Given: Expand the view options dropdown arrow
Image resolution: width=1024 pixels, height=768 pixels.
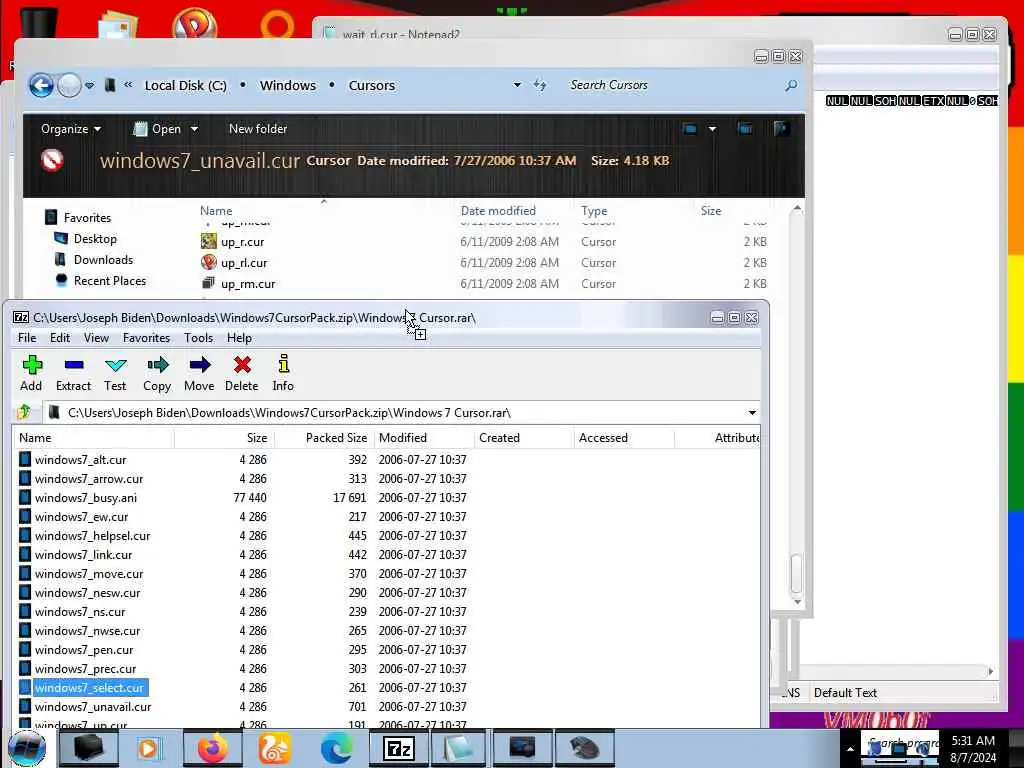Looking at the screenshot, I should point(712,129).
